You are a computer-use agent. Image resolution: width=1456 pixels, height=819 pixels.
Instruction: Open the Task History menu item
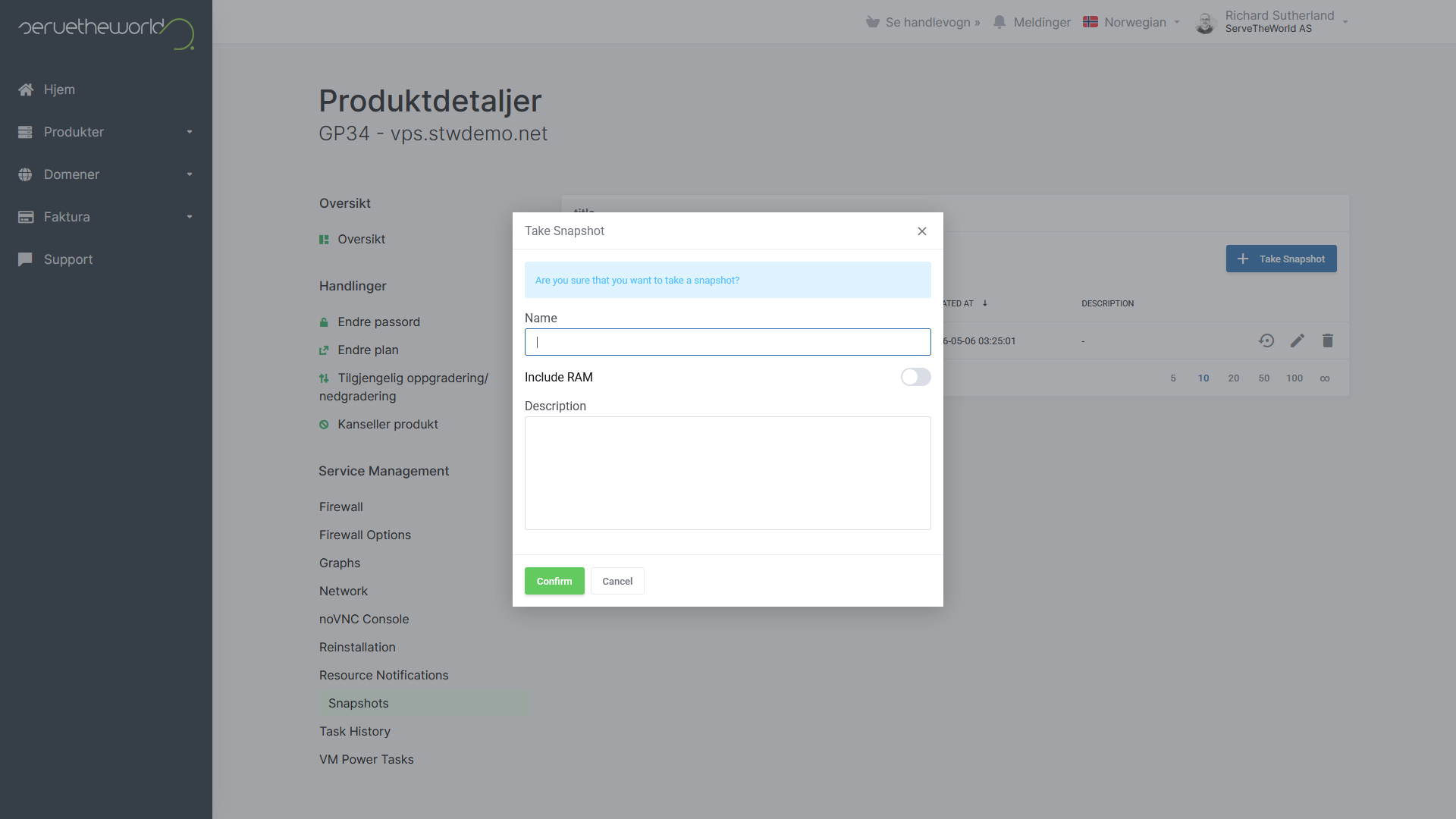pos(355,731)
